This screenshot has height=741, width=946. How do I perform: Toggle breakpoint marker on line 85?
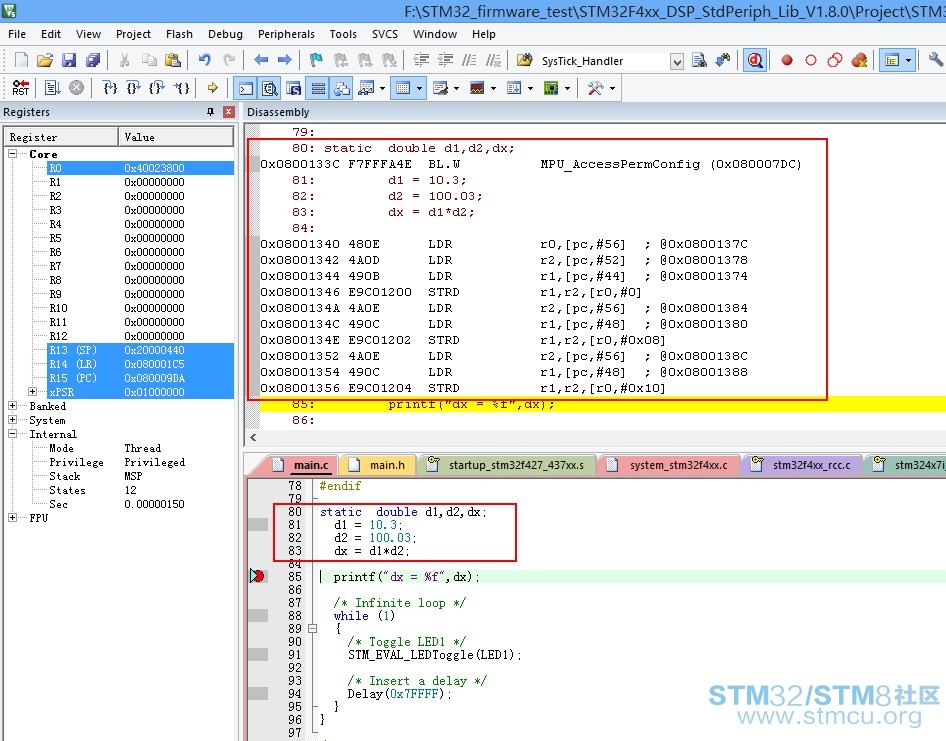[x=258, y=576]
